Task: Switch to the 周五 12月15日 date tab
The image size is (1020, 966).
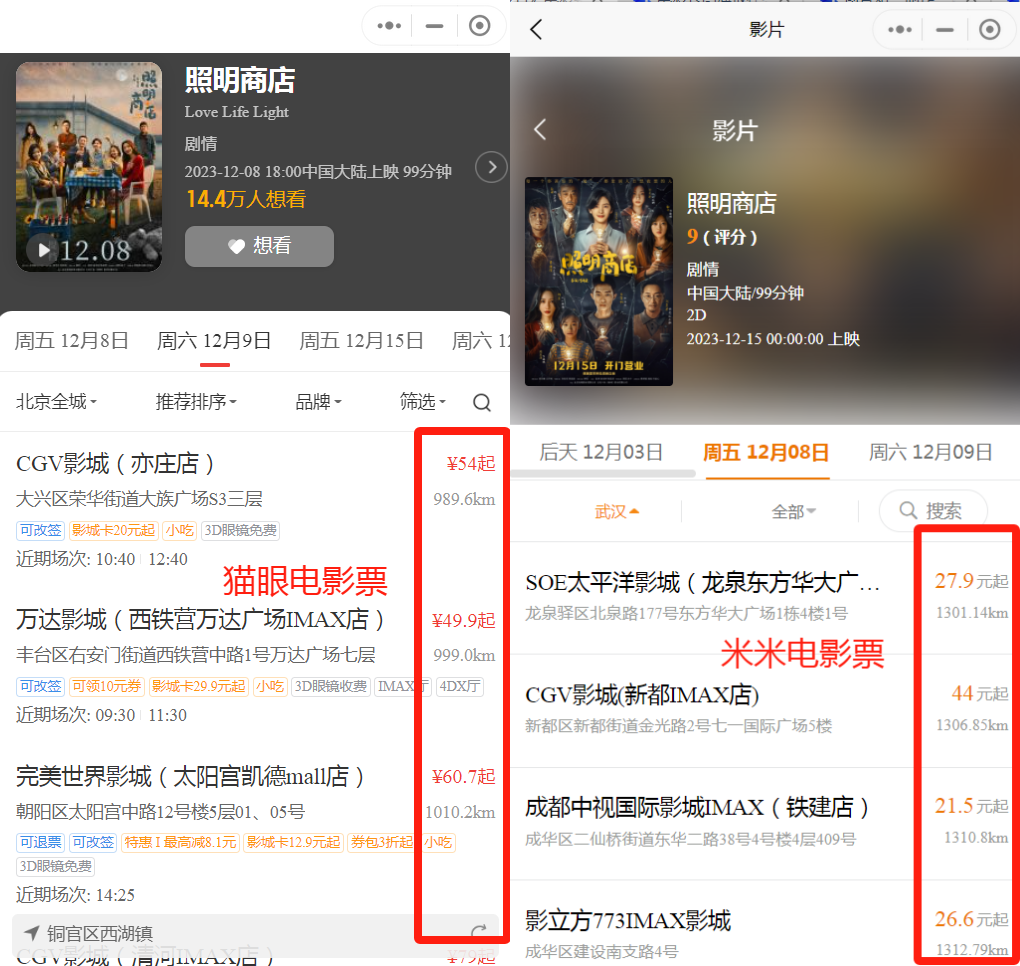Action: [x=362, y=341]
